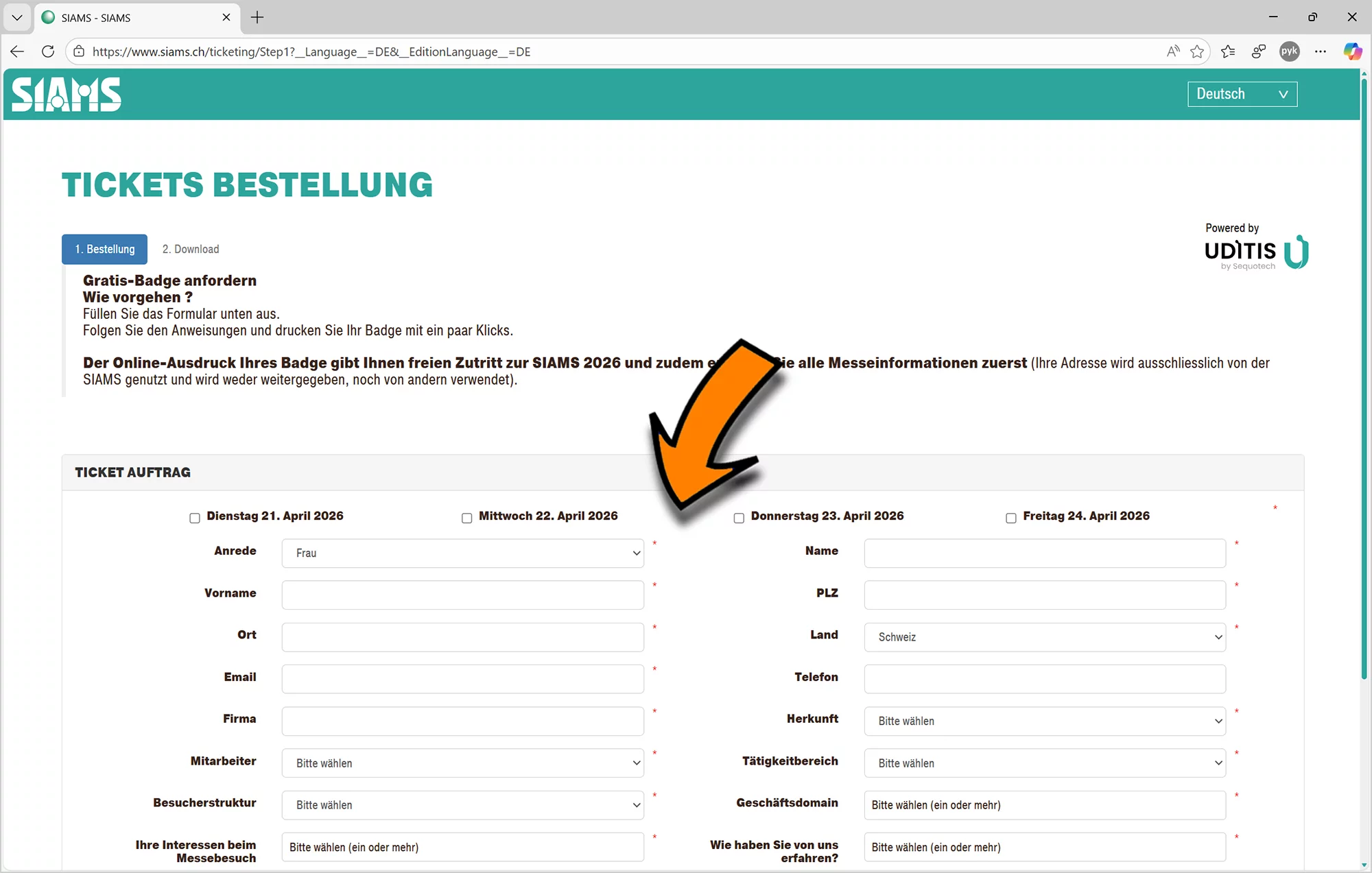Open the Land dropdown showing Schweiz
1372x873 pixels.
click(x=1044, y=637)
